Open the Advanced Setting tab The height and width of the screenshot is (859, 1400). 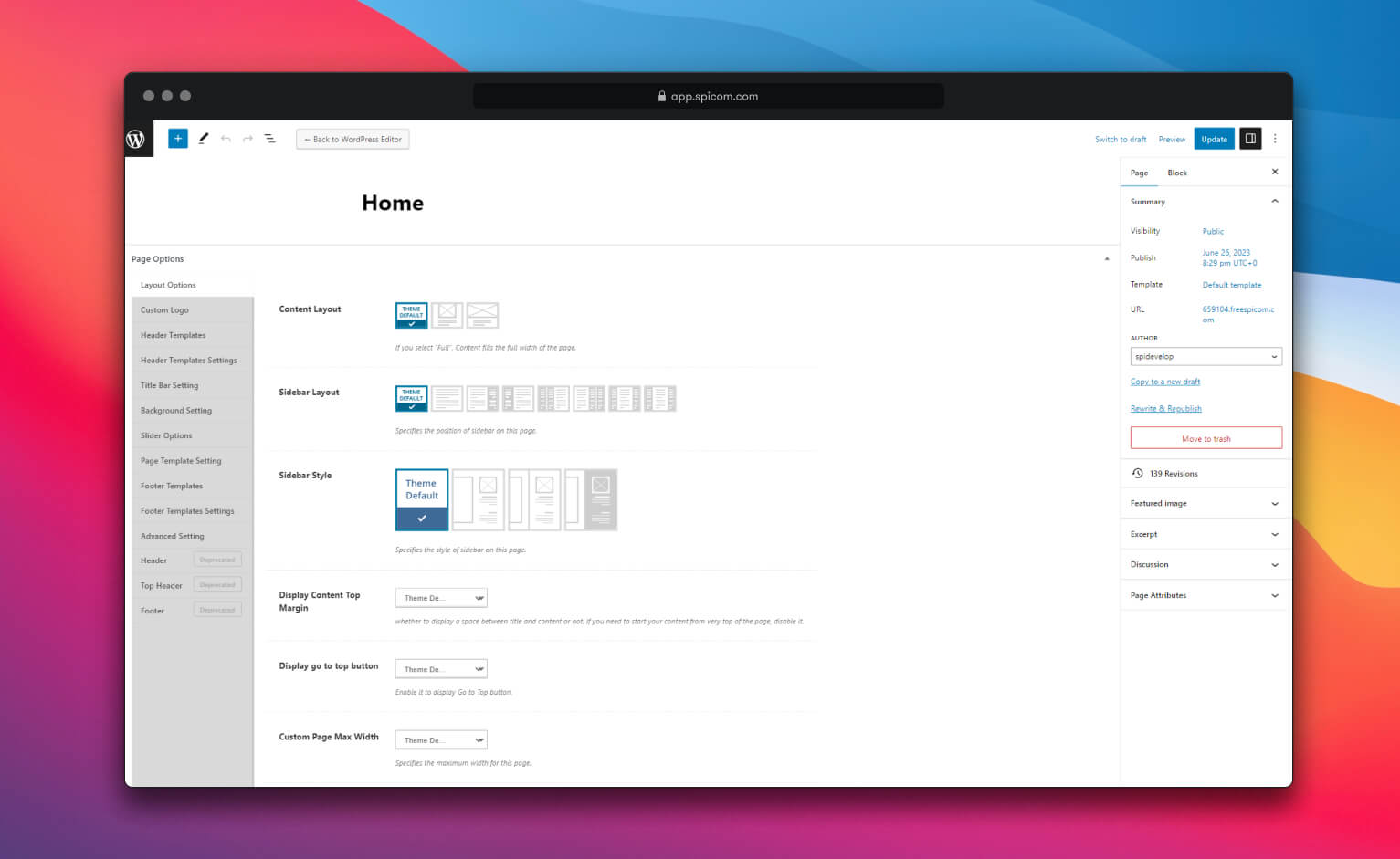(x=193, y=536)
